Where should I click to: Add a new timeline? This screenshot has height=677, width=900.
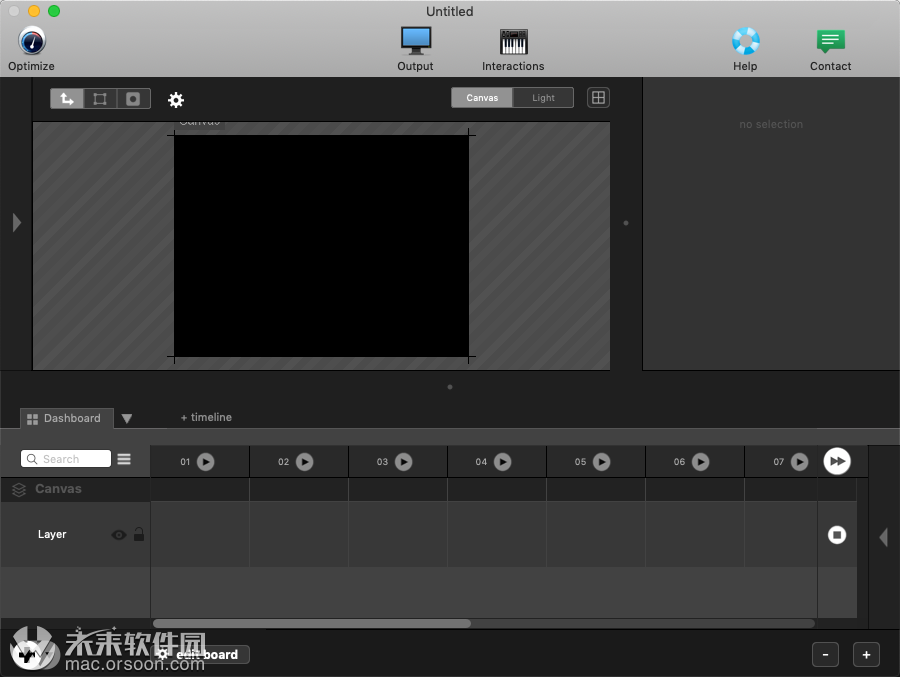(206, 417)
